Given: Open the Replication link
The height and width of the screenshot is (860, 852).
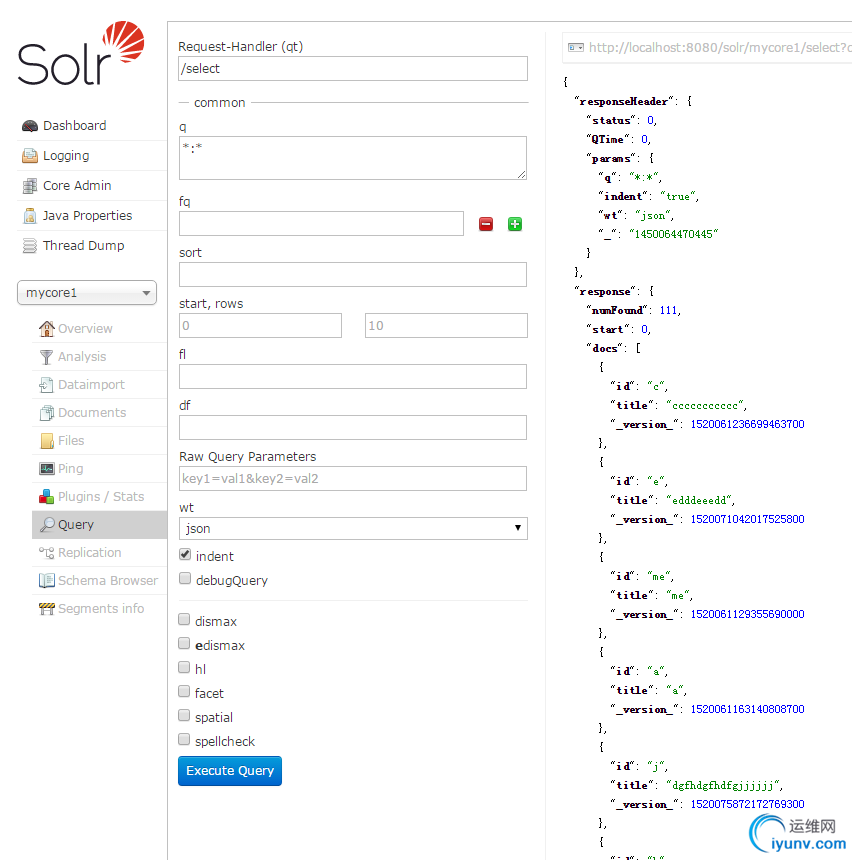Looking at the screenshot, I should [89, 553].
